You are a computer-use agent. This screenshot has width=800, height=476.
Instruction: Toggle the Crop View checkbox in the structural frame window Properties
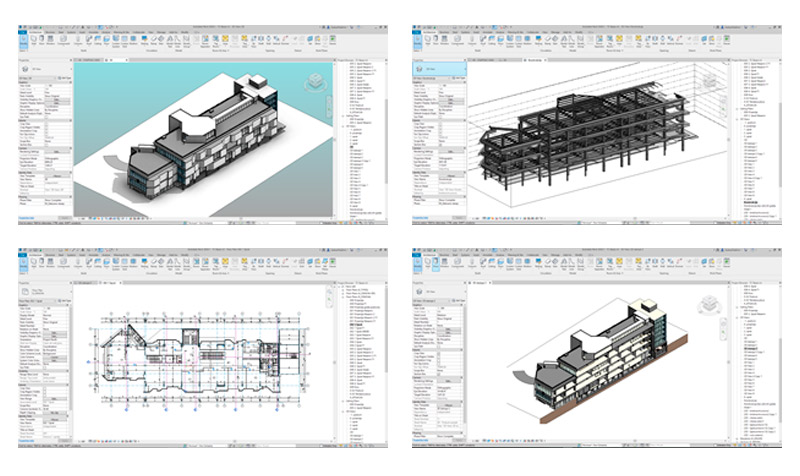[440, 124]
